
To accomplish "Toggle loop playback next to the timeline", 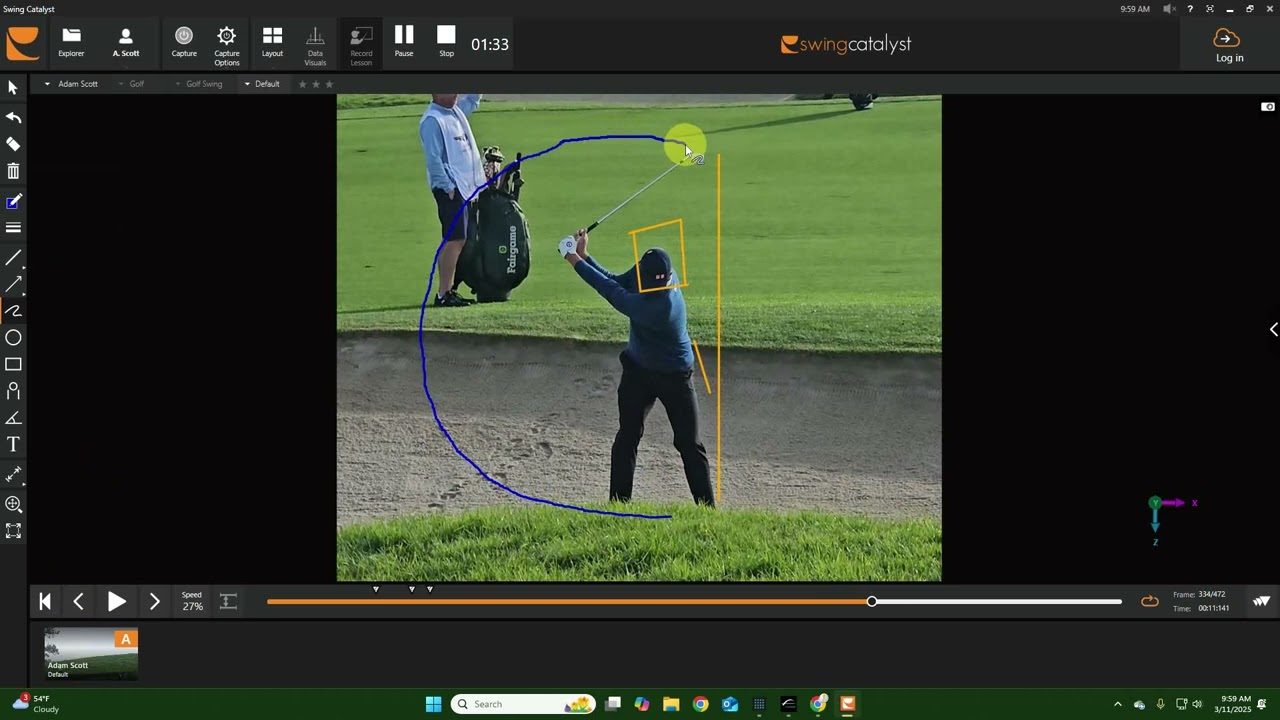I will point(1149,601).
